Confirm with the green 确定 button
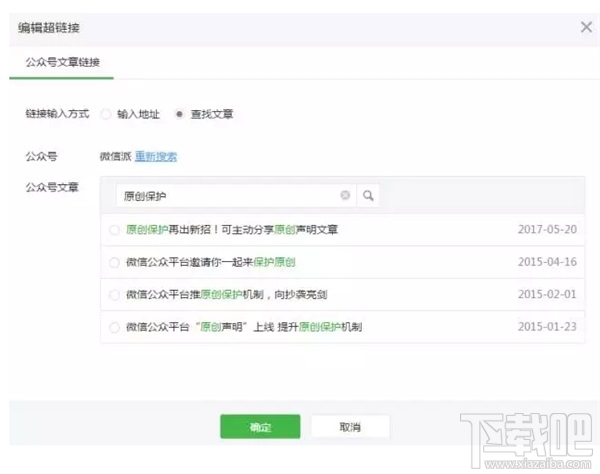600x474 pixels. [x=260, y=427]
